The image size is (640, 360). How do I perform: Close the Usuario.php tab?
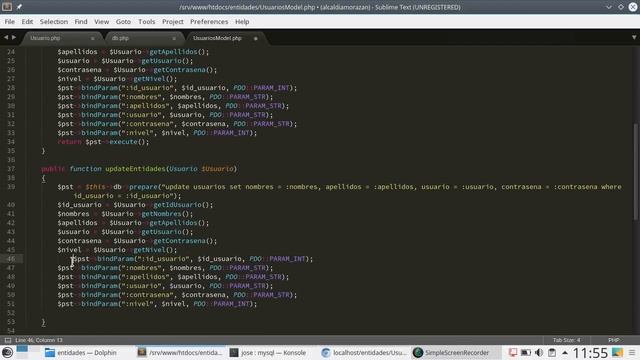[93, 38]
